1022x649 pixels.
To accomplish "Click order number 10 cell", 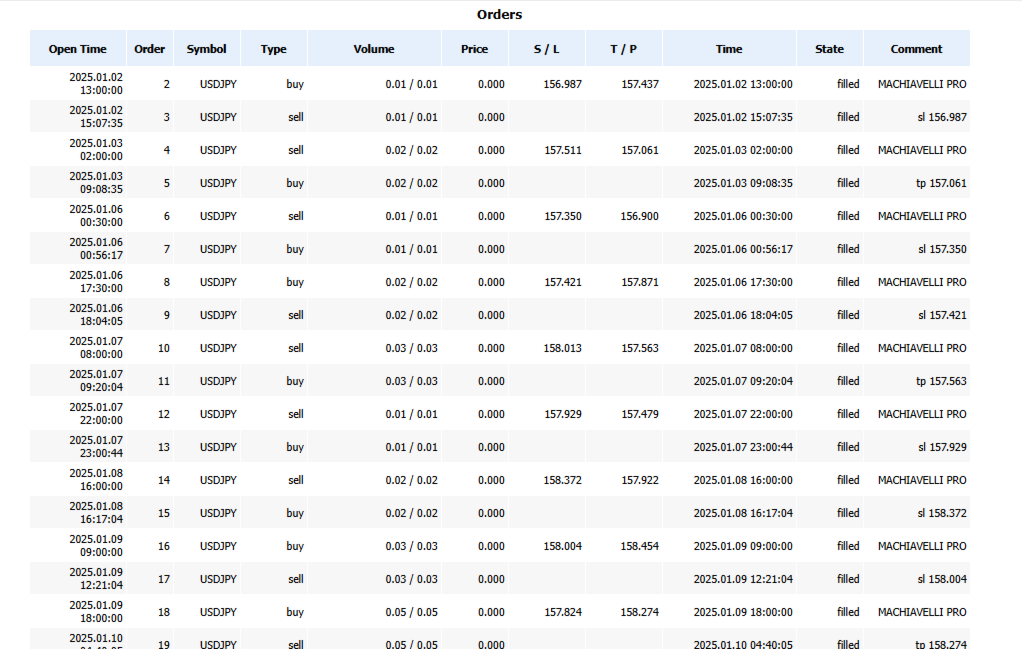I will [x=164, y=348].
